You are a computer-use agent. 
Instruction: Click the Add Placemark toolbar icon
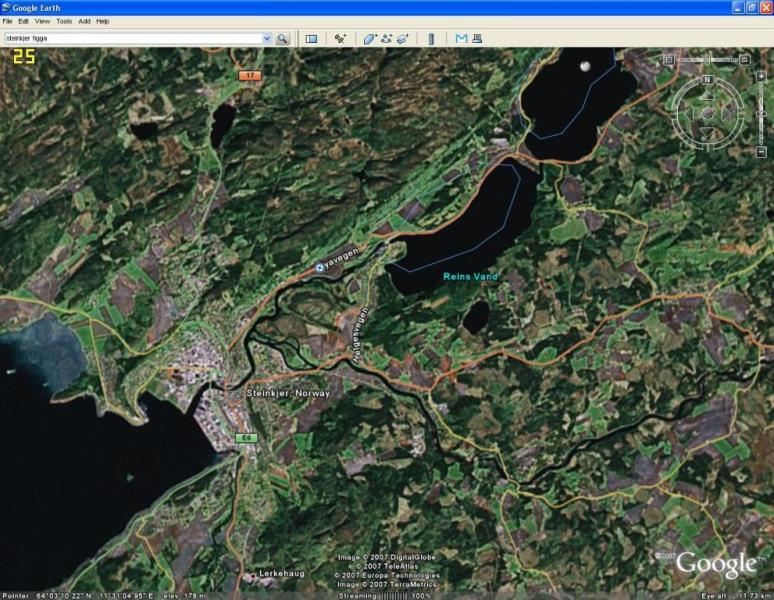[340, 38]
